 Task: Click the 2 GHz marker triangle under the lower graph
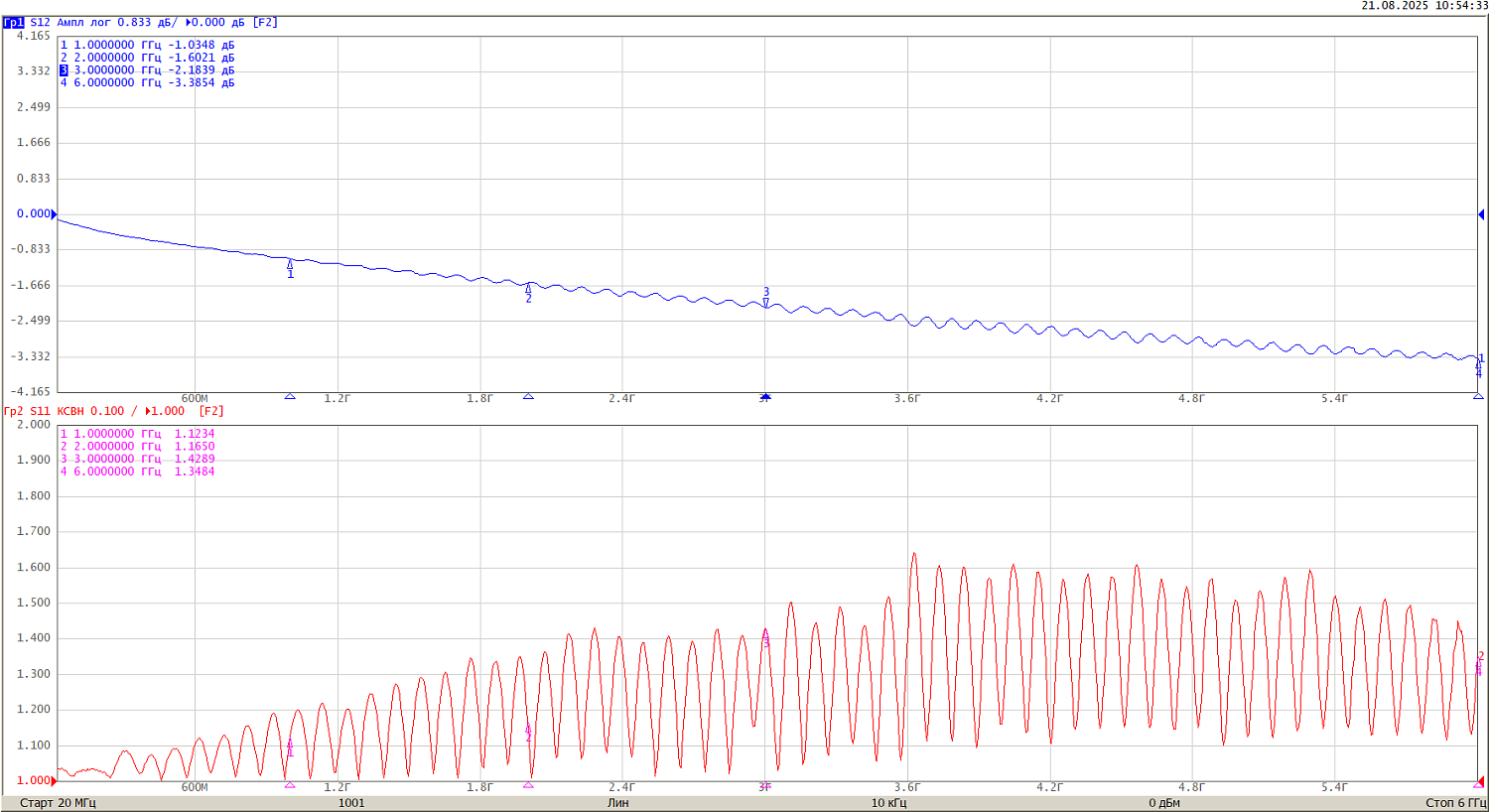tap(528, 785)
